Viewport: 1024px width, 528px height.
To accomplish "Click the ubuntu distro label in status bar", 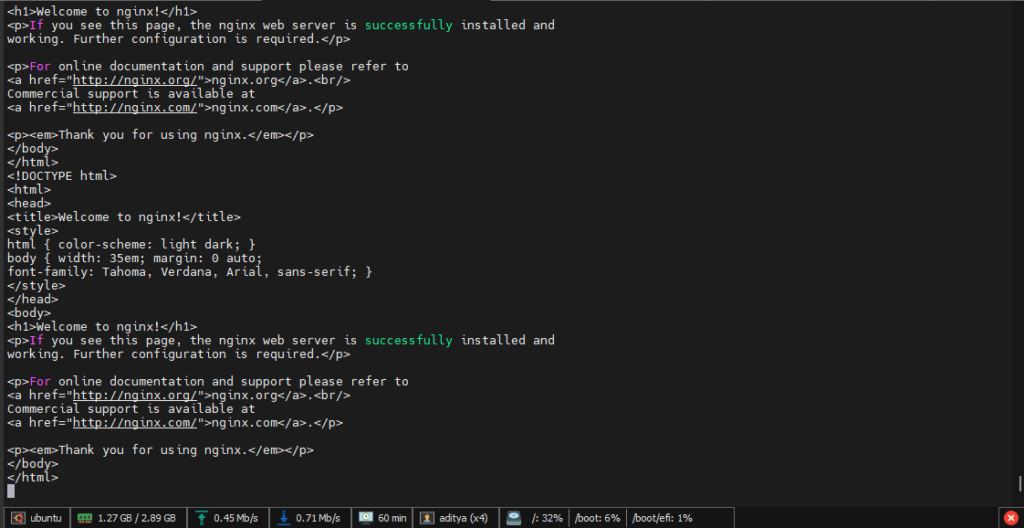I will [46, 518].
